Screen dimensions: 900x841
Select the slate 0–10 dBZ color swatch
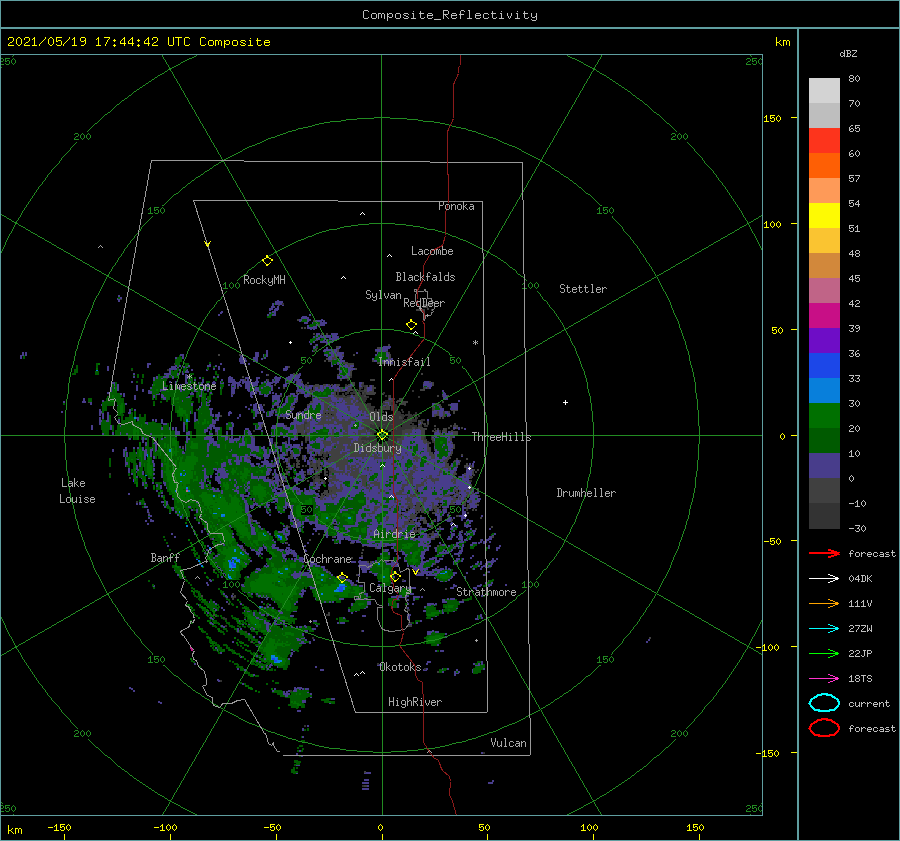point(824,466)
